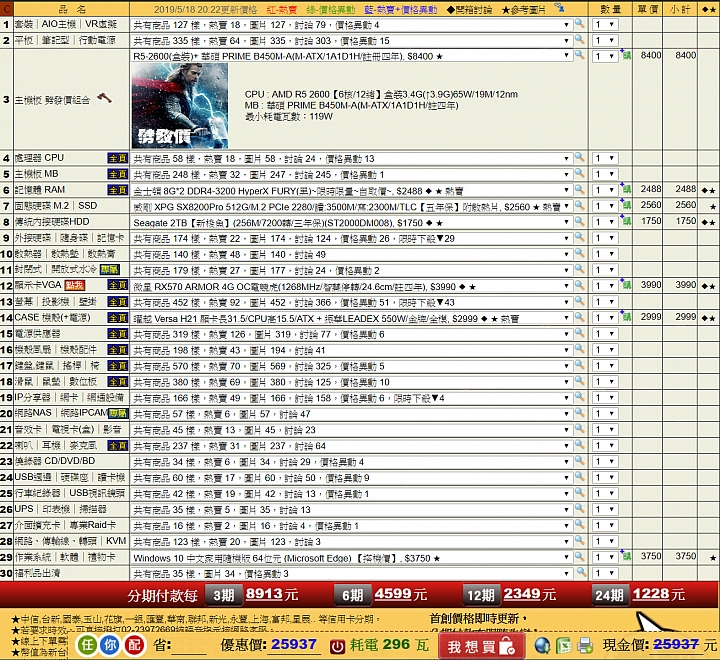Click the 全頁 badge in CASE 機殼 row
The height and width of the screenshot is (660, 720).
pos(118,317)
